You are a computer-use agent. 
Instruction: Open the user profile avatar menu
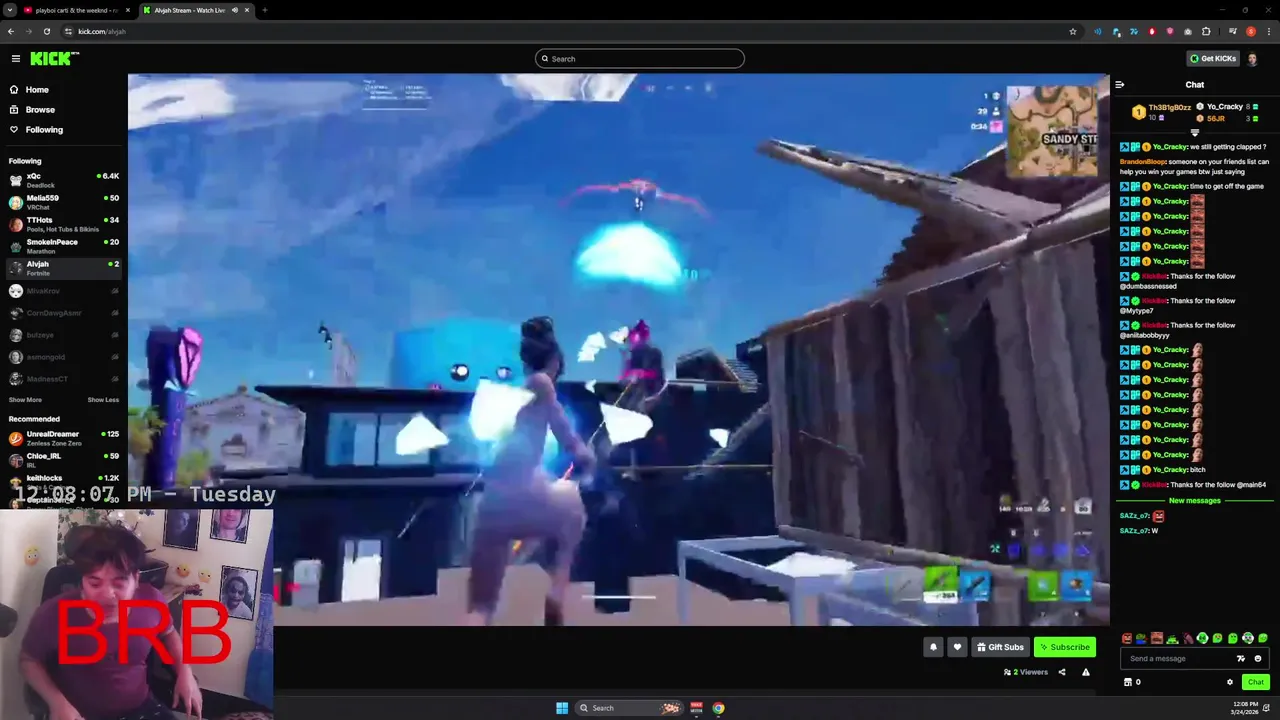click(x=1253, y=59)
